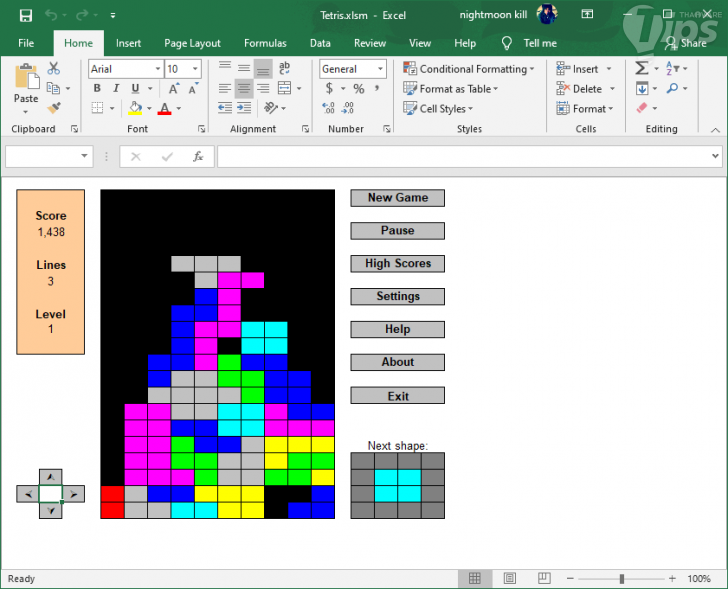Switch to the Data tab
Viewport: 728px width, 589px height.
click(320, 43)
